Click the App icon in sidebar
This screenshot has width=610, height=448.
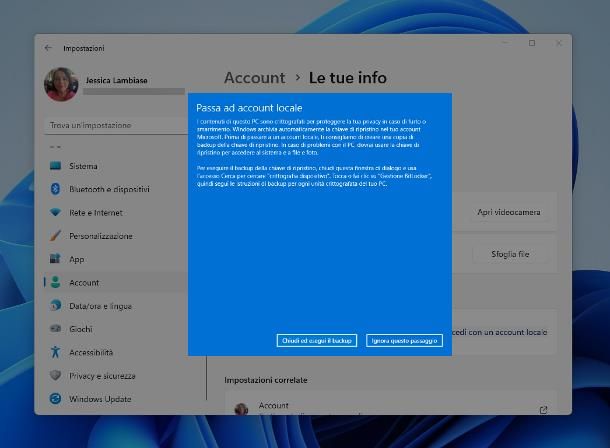pyautogui.click(x=55, y=259)
